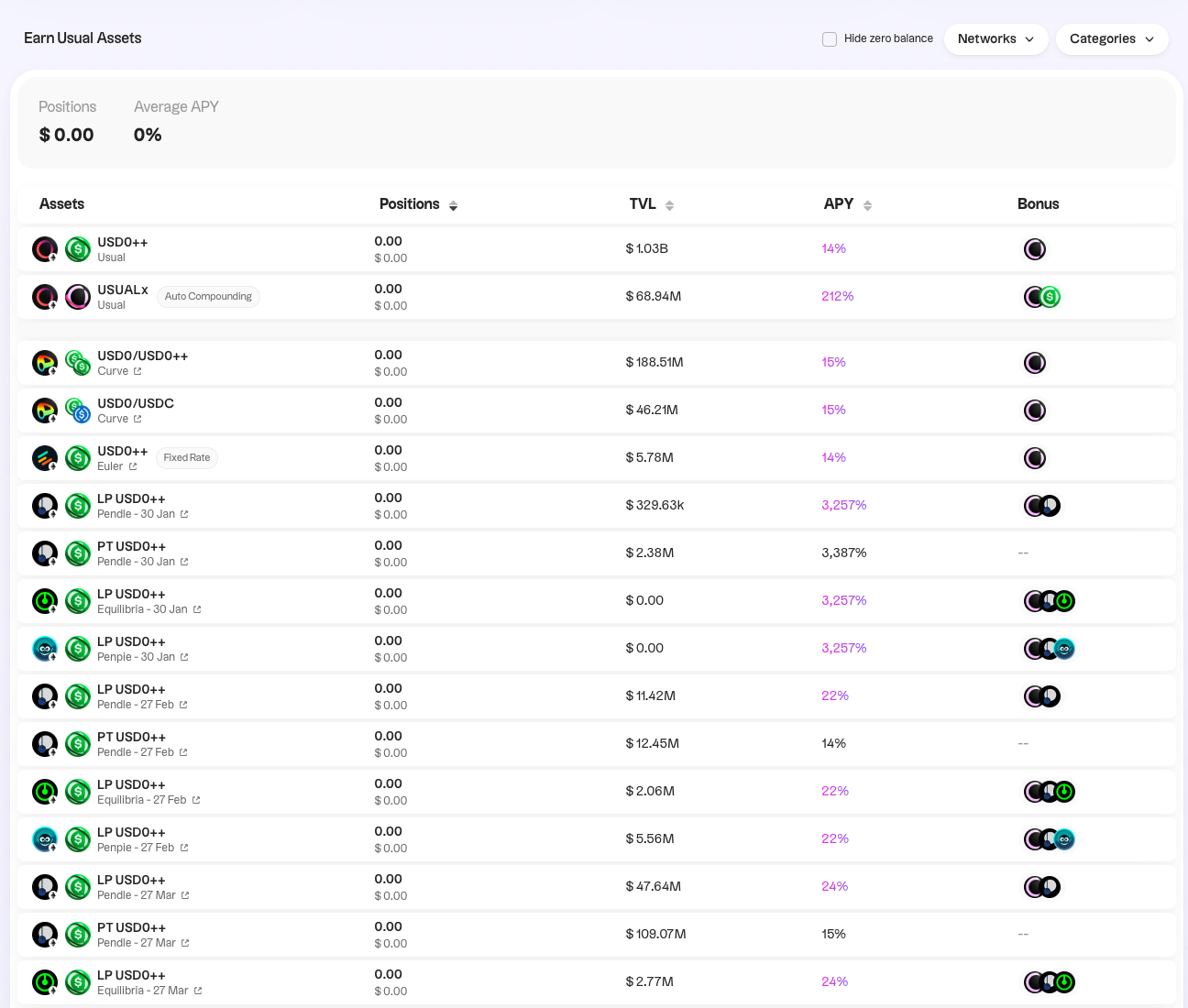Click the green dollar bonus icon on the USUALx row
Viewport: 1188px width, 1008px height.
pyautogui.click(x=1050, y=296)
